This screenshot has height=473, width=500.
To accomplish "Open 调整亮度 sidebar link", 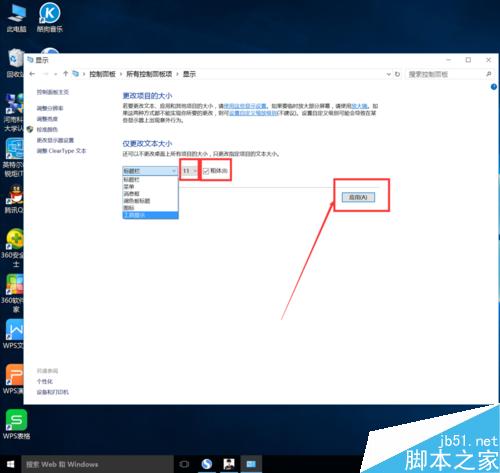I will [47, 119].
